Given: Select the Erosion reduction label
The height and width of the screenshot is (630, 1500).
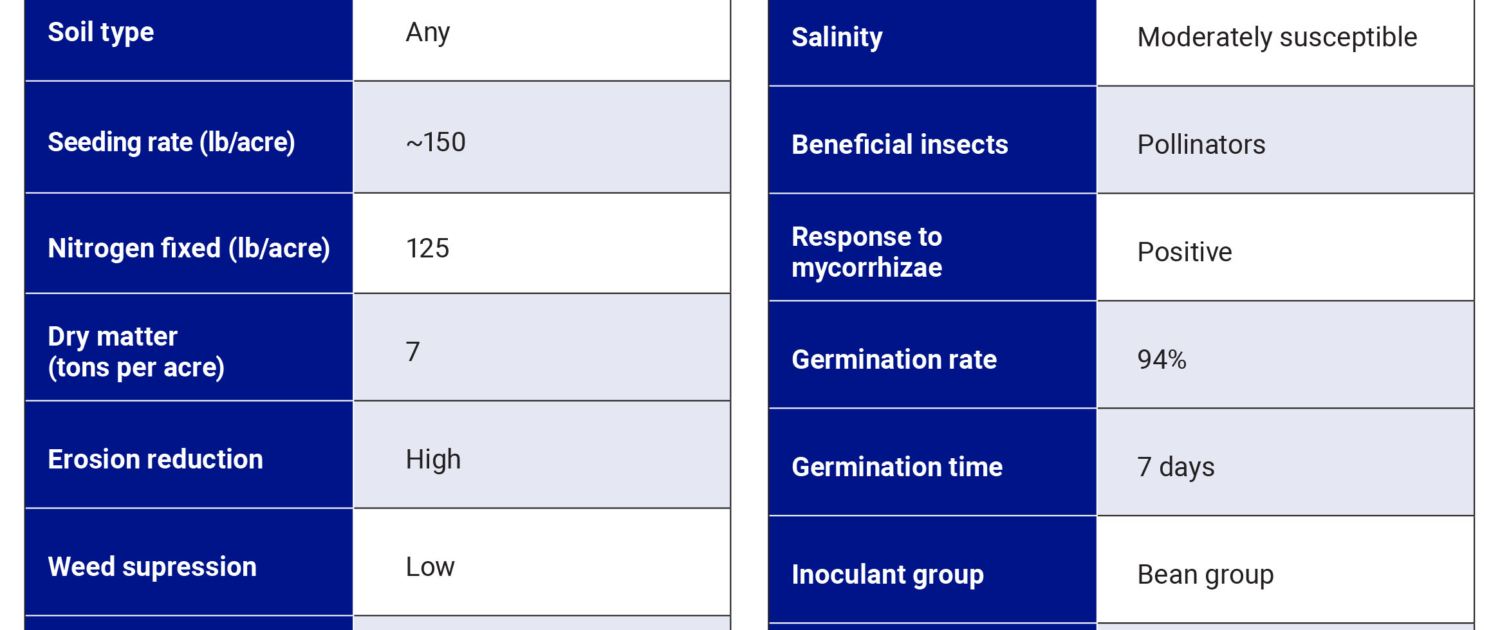Looking at the screenshot, I should pos(155,459).
